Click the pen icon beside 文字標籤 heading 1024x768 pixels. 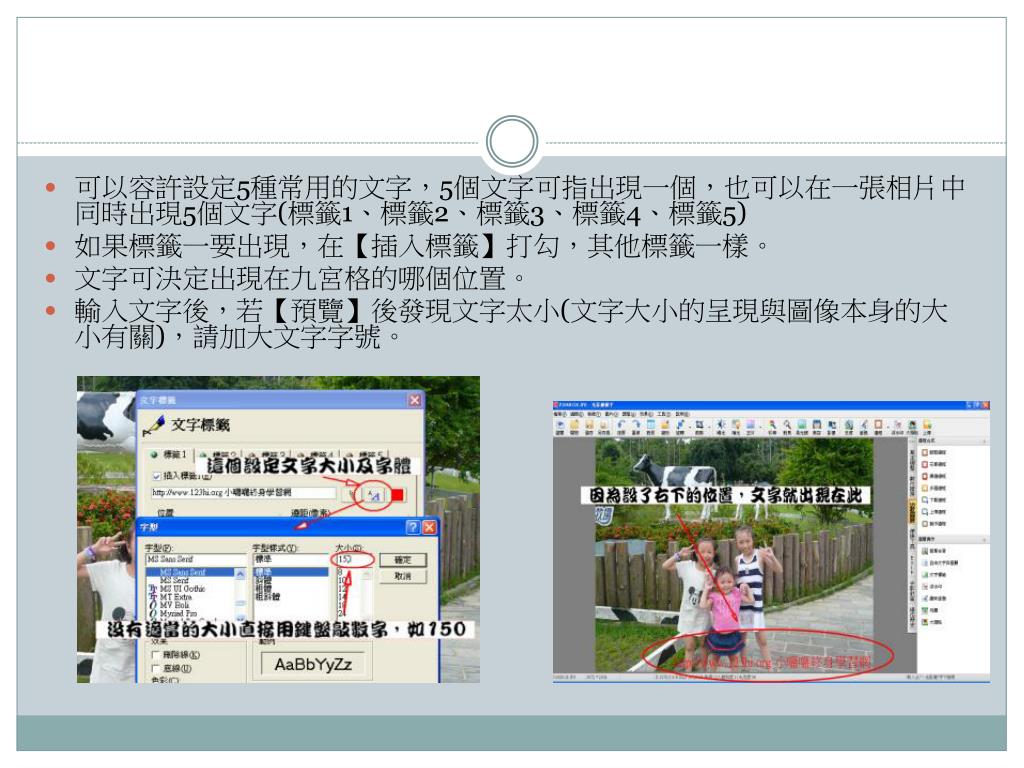(x=154, y=425)
